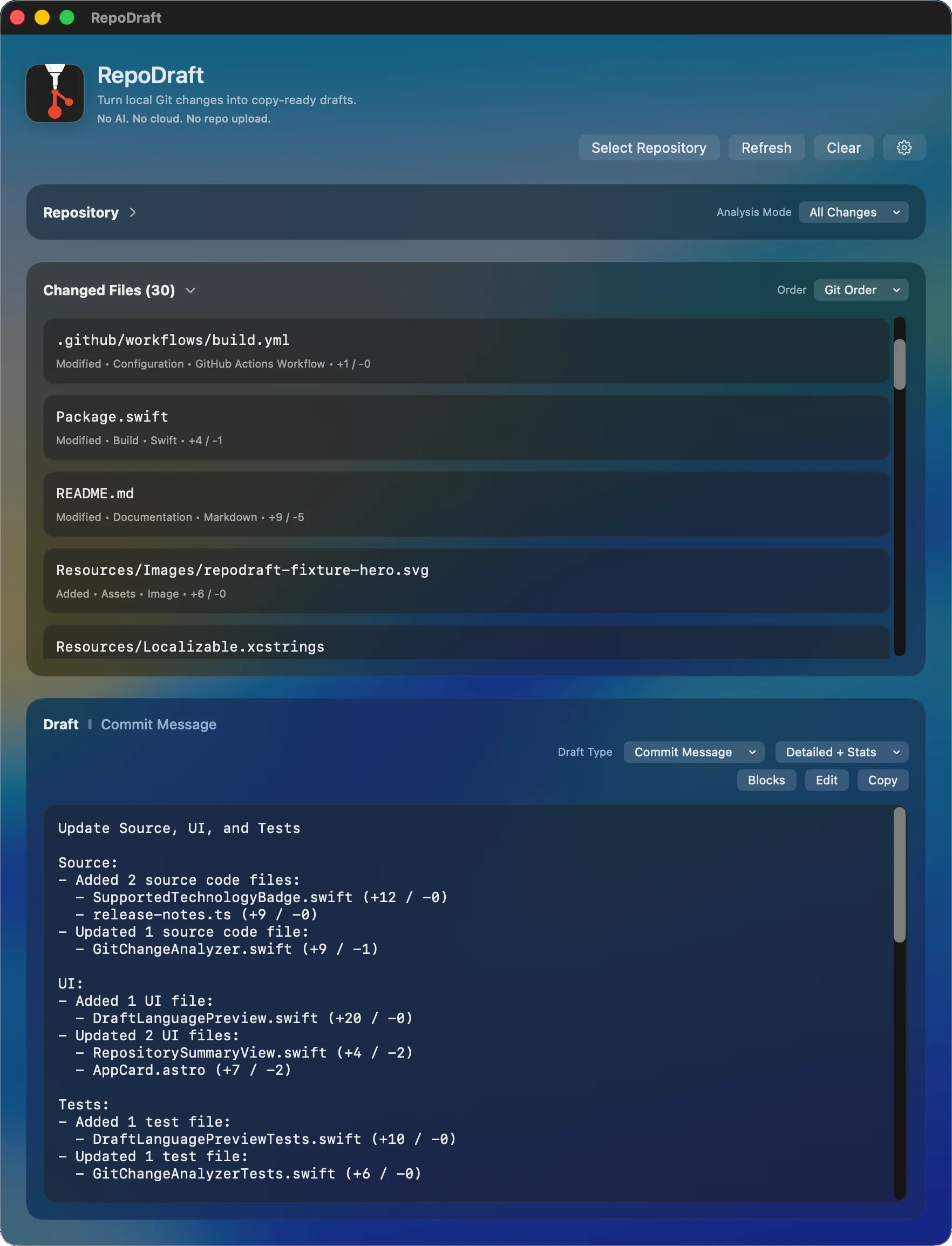Edit the draft commit message
Viewport: 952px width, 1246px height.
click(826, 780)
